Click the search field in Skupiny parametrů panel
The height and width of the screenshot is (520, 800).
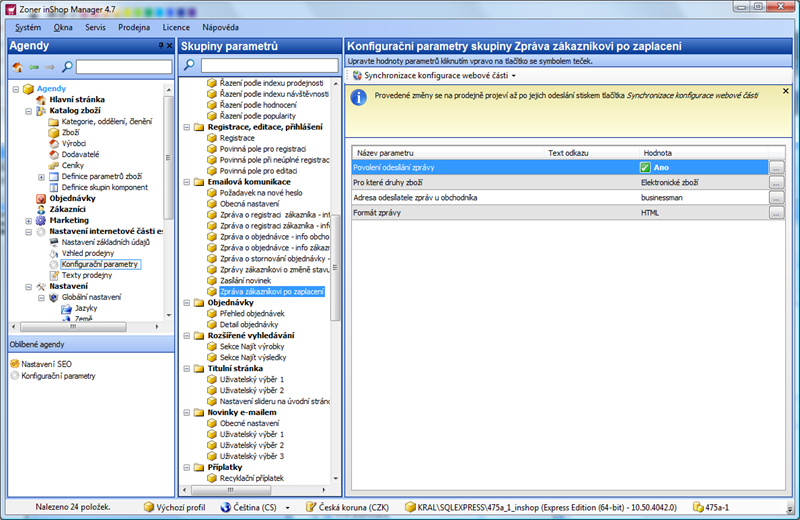click(x=269, y=65)
